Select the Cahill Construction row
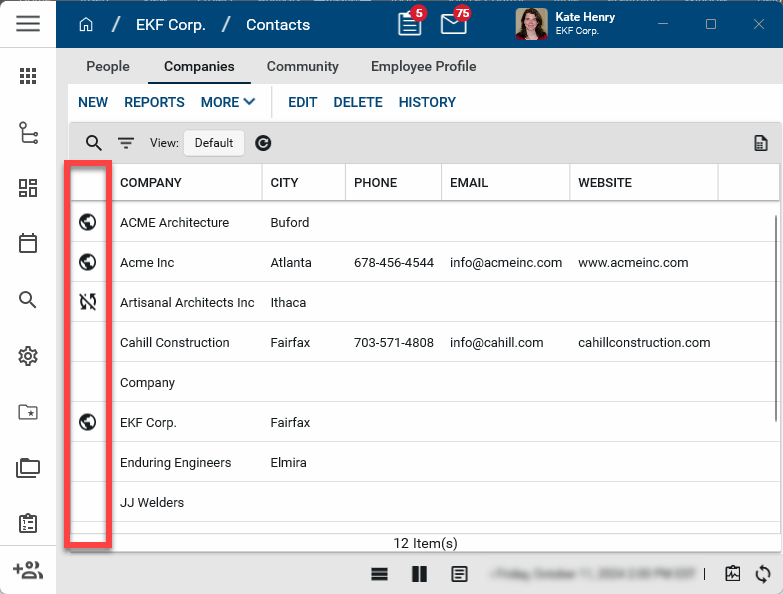The width and height of the screenshot is (783, 594). (175, 342)
